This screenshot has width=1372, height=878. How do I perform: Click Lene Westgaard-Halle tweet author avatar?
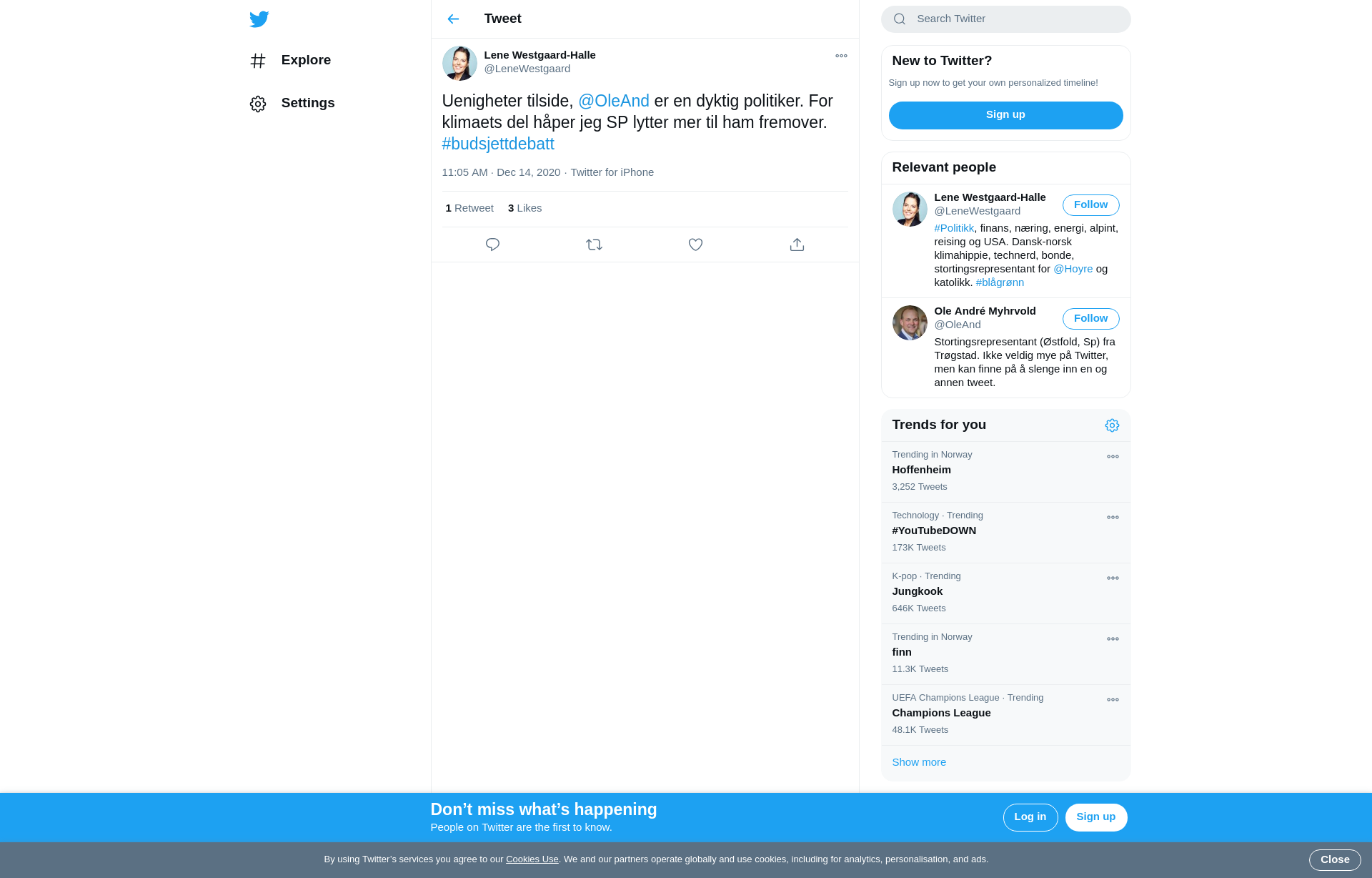(459, 63)
